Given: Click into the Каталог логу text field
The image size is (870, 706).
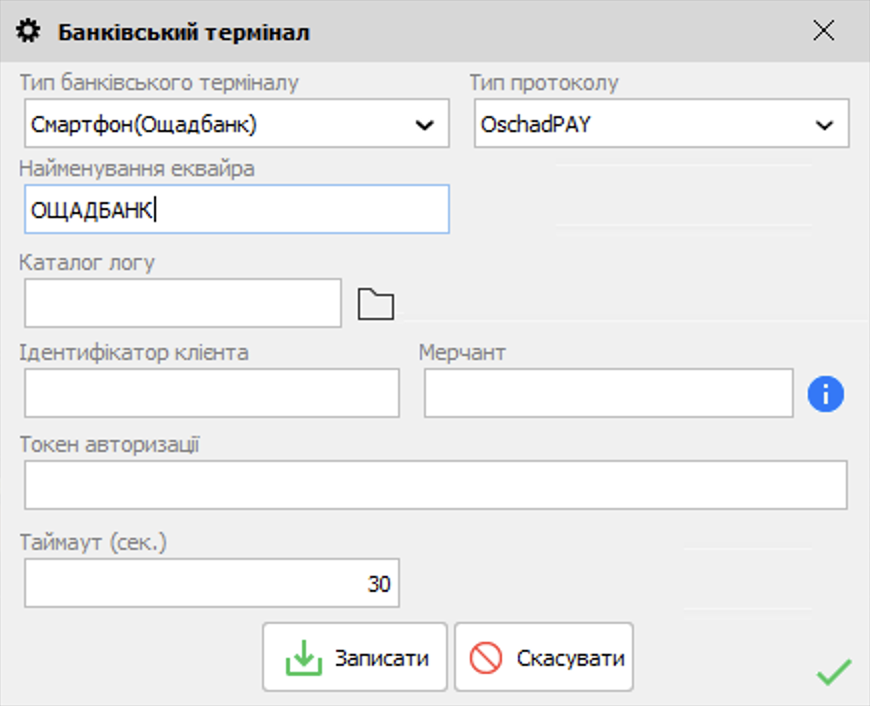Looking at the screenshot, I should 183,303.
